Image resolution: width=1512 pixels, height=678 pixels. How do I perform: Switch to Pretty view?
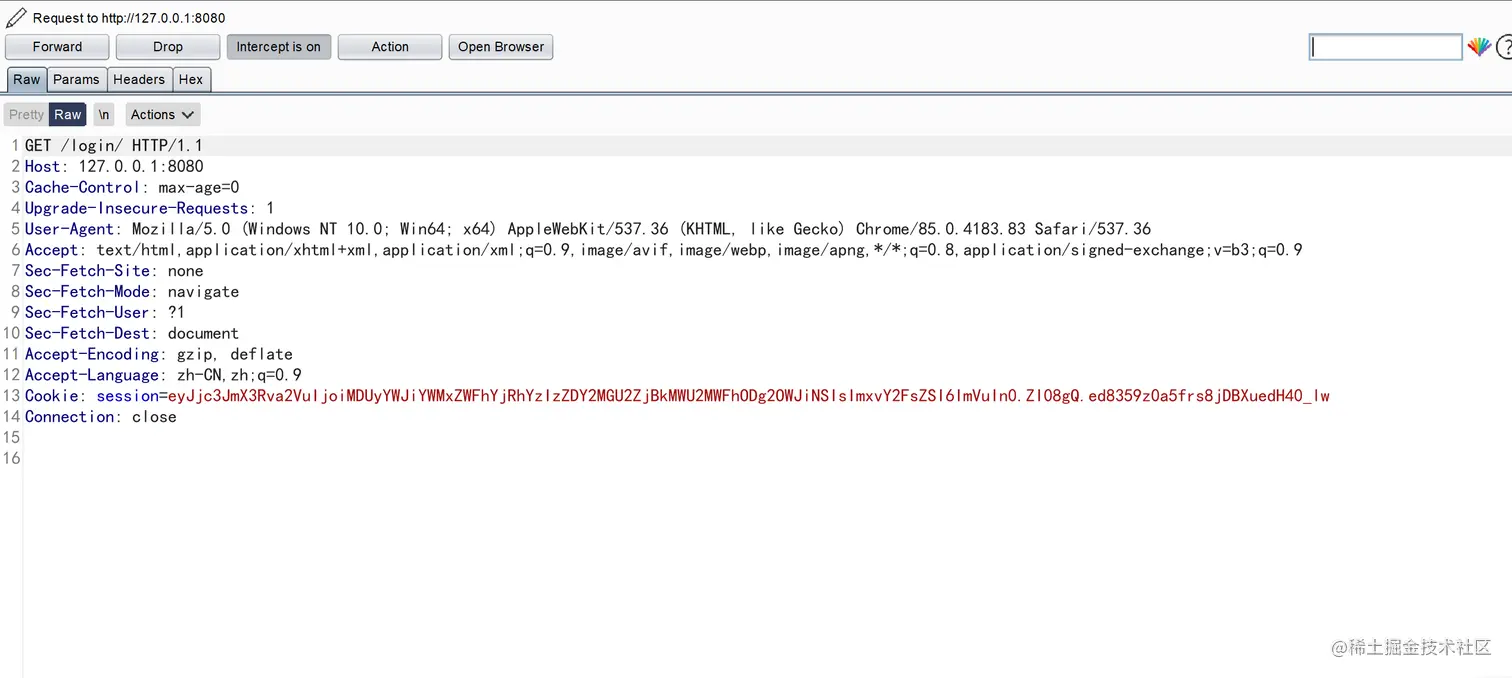27,114
